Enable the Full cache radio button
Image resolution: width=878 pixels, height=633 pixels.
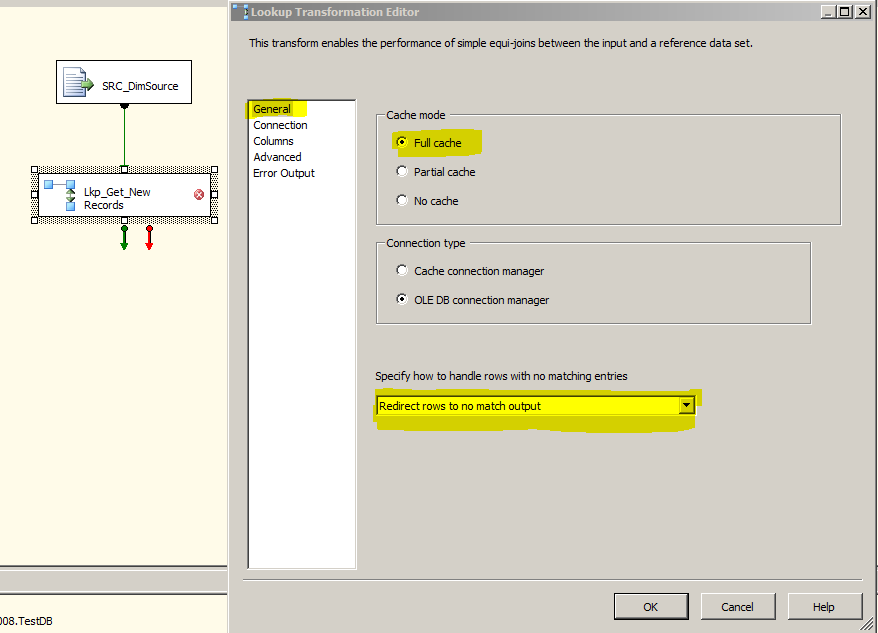click(404, 142)
